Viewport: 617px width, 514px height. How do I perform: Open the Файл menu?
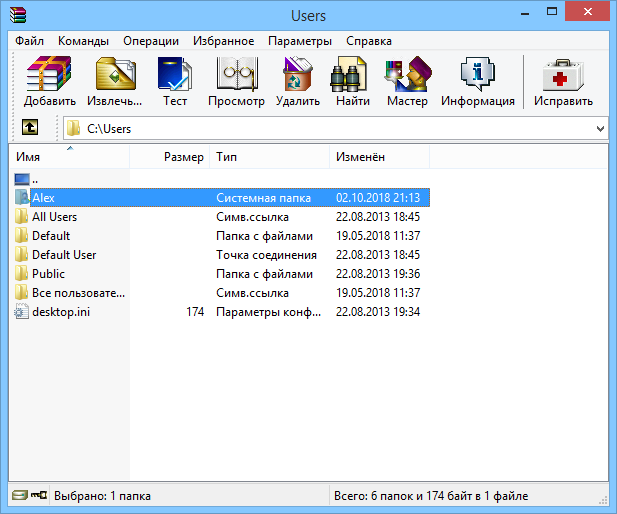tap(30, 41)
